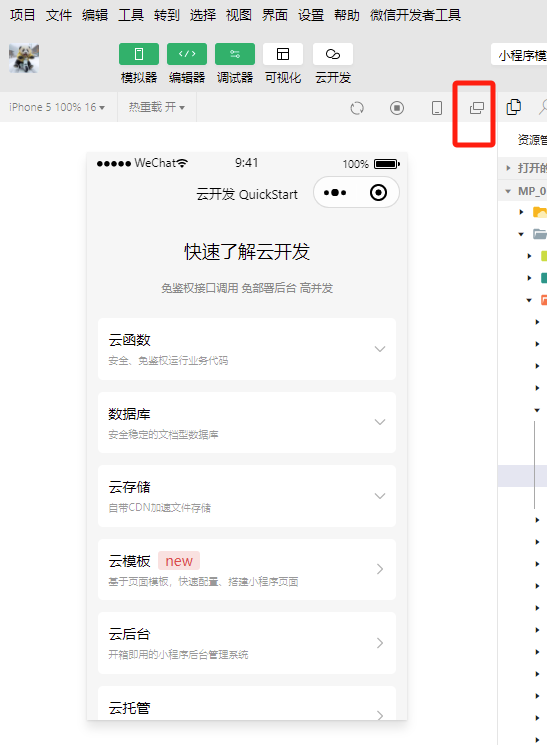Open the 视图 menu
Viewport: 547px width, 745px height.
tap(239, 15)
